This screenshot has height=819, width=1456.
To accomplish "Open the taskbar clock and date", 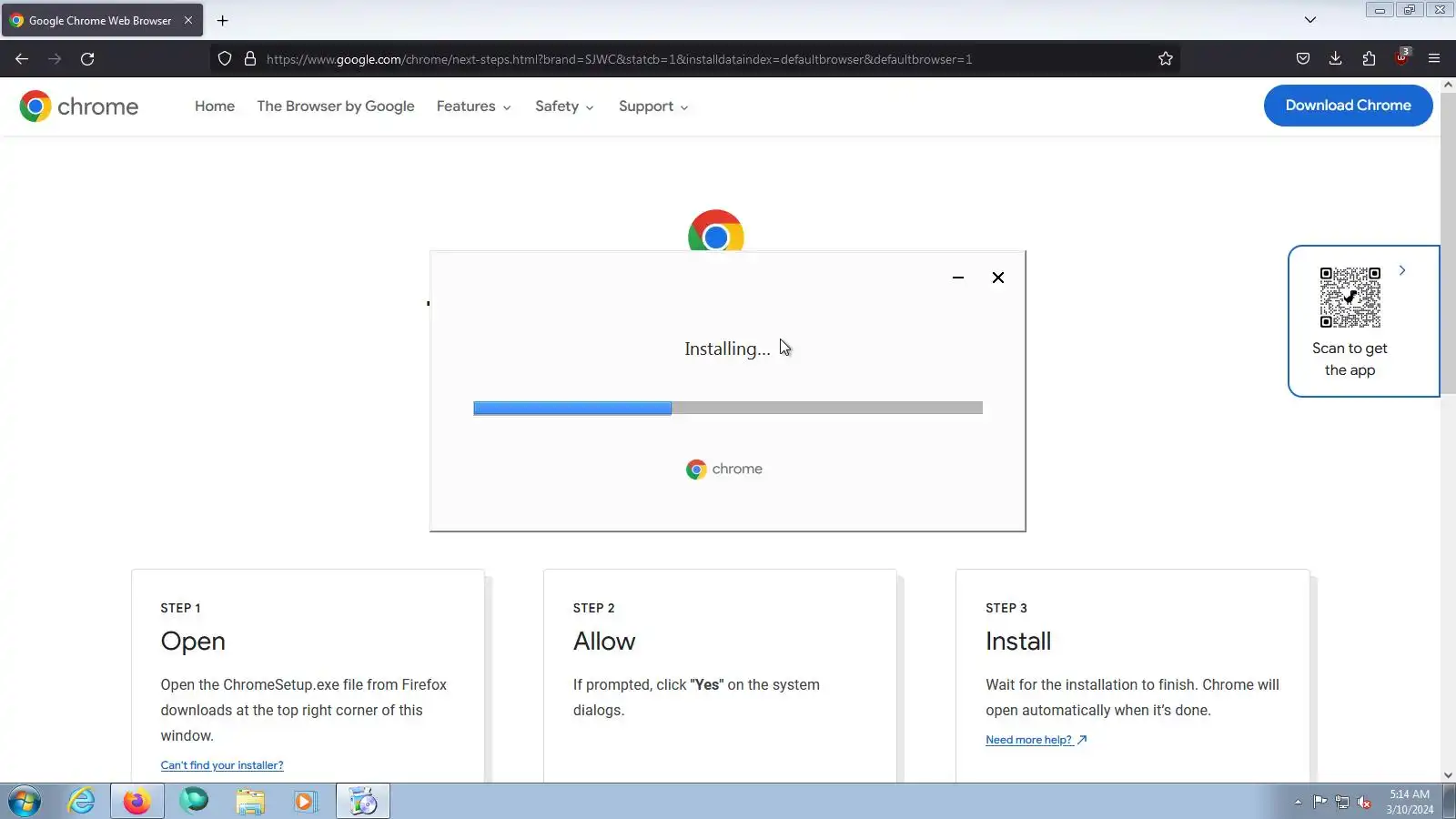I will pyautogui.click(x=1410, y=802).
